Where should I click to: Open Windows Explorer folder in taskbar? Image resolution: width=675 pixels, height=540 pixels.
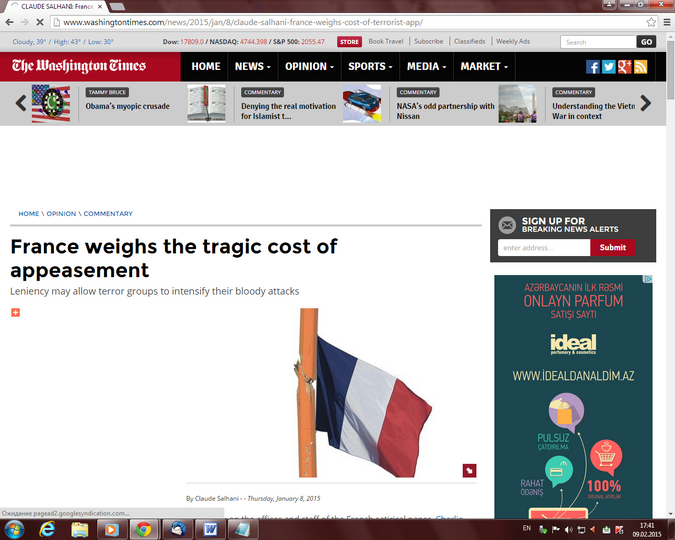pos(80,529)
